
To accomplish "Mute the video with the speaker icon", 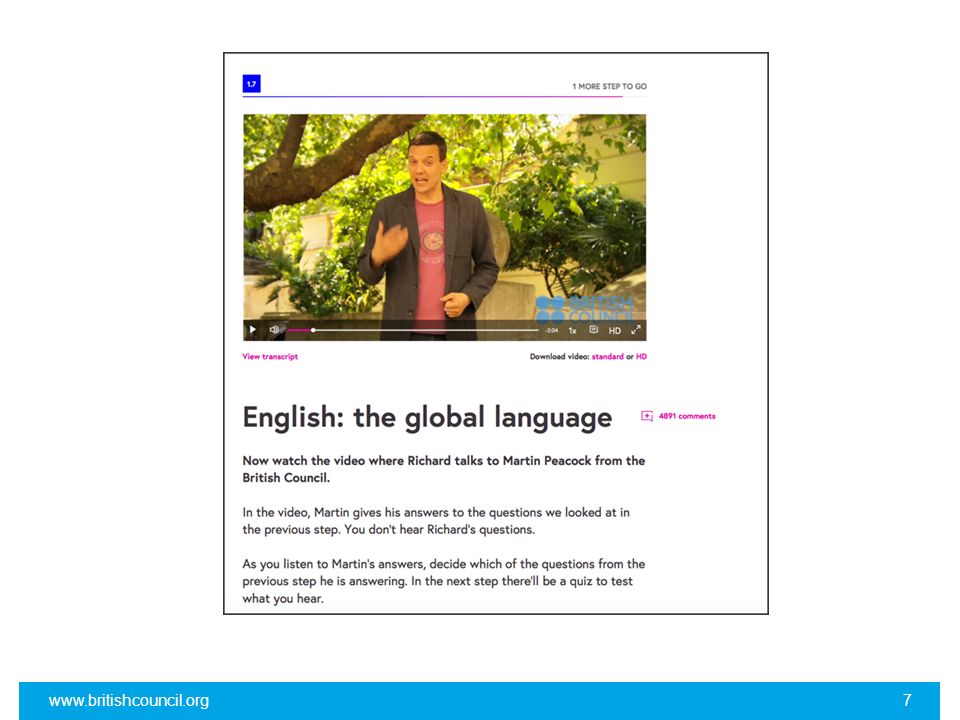I will (x=274, y=329).
